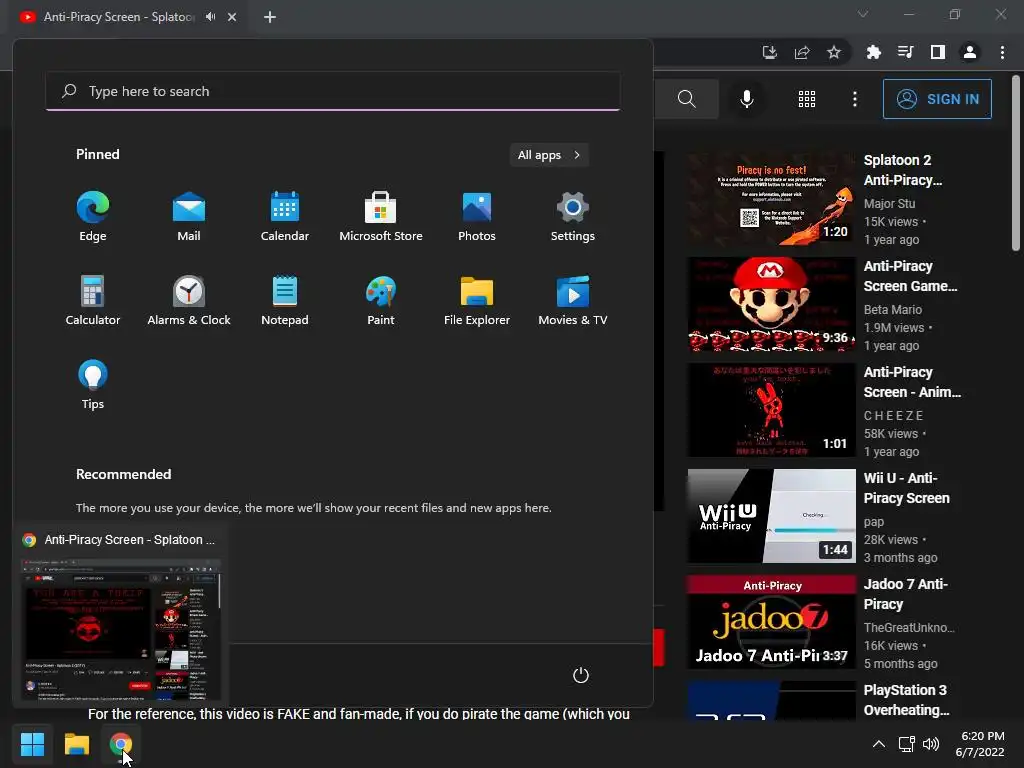1024x768 pixels.
Task: Open Jadoo 7 Anti-Piracy video
Action: point(771,622)
